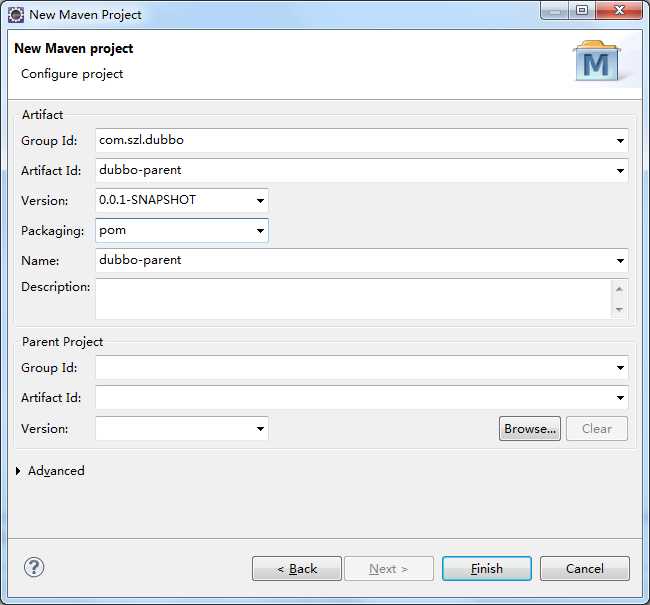Click the Browse... button
This screenshot has width=650, height=605.
(530, 428)
